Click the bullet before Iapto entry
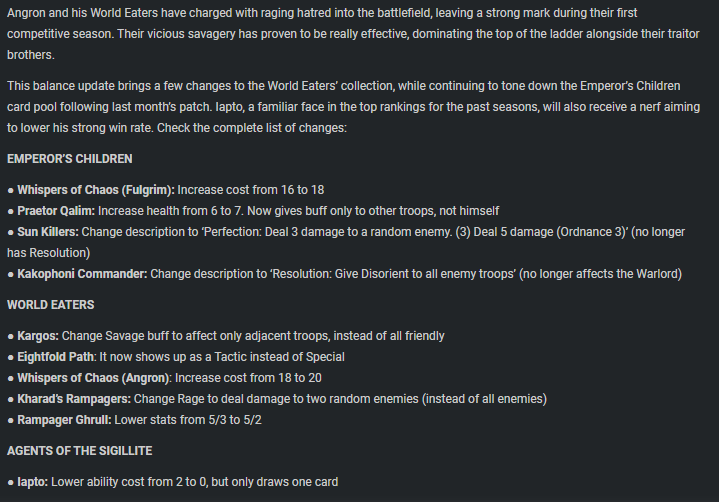The width and height of the screenshot is (719, 502). [11, 483]
